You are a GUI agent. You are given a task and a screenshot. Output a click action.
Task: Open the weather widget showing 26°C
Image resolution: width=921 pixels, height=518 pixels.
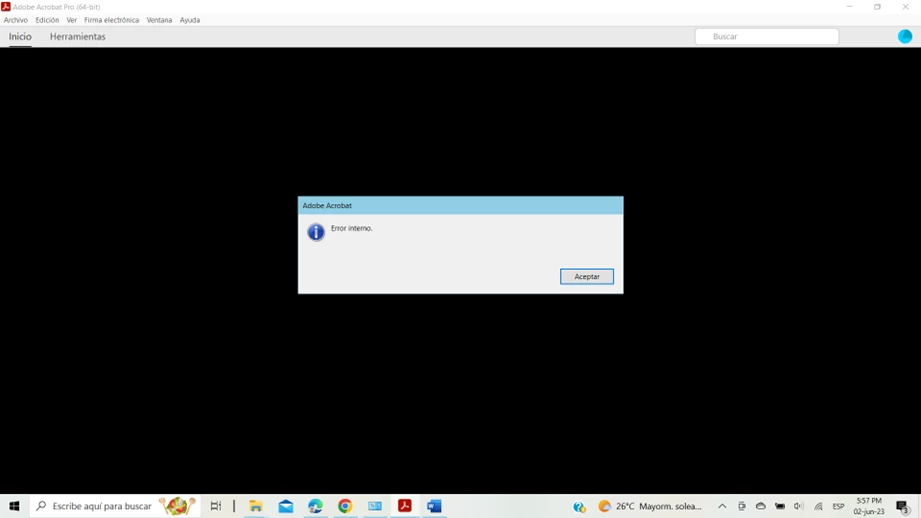650,506
